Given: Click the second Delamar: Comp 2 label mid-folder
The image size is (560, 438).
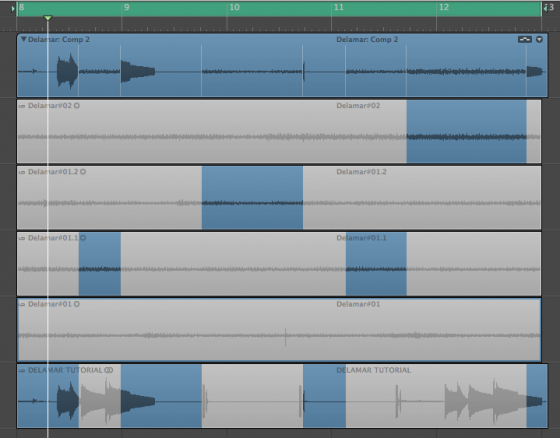Looking at the screenshot, I should coord(367,39).
